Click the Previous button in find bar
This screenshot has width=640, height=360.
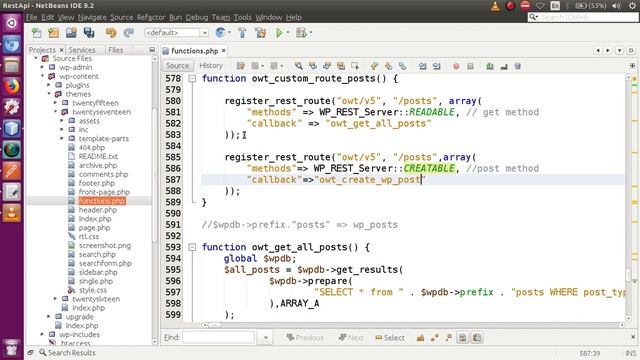(x=305, y=338)
